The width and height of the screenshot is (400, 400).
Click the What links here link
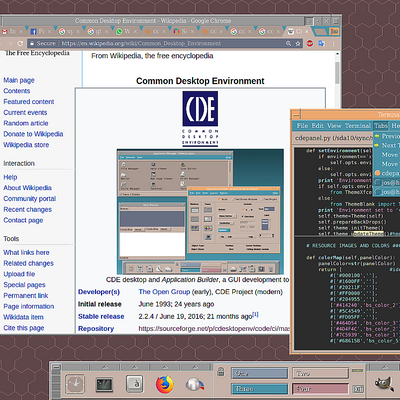click(x=26, y=253)
